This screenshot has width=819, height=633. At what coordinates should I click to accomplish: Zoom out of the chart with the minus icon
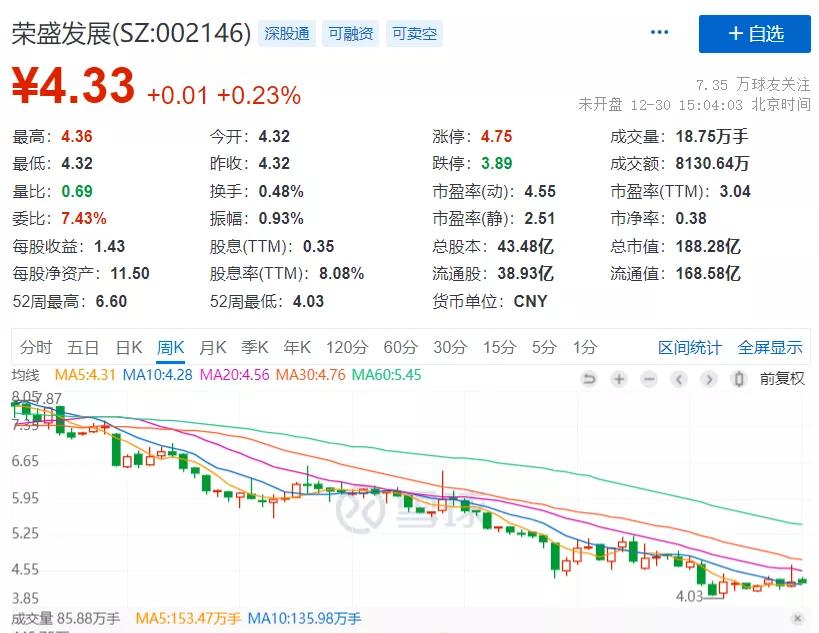coord(650,380)
